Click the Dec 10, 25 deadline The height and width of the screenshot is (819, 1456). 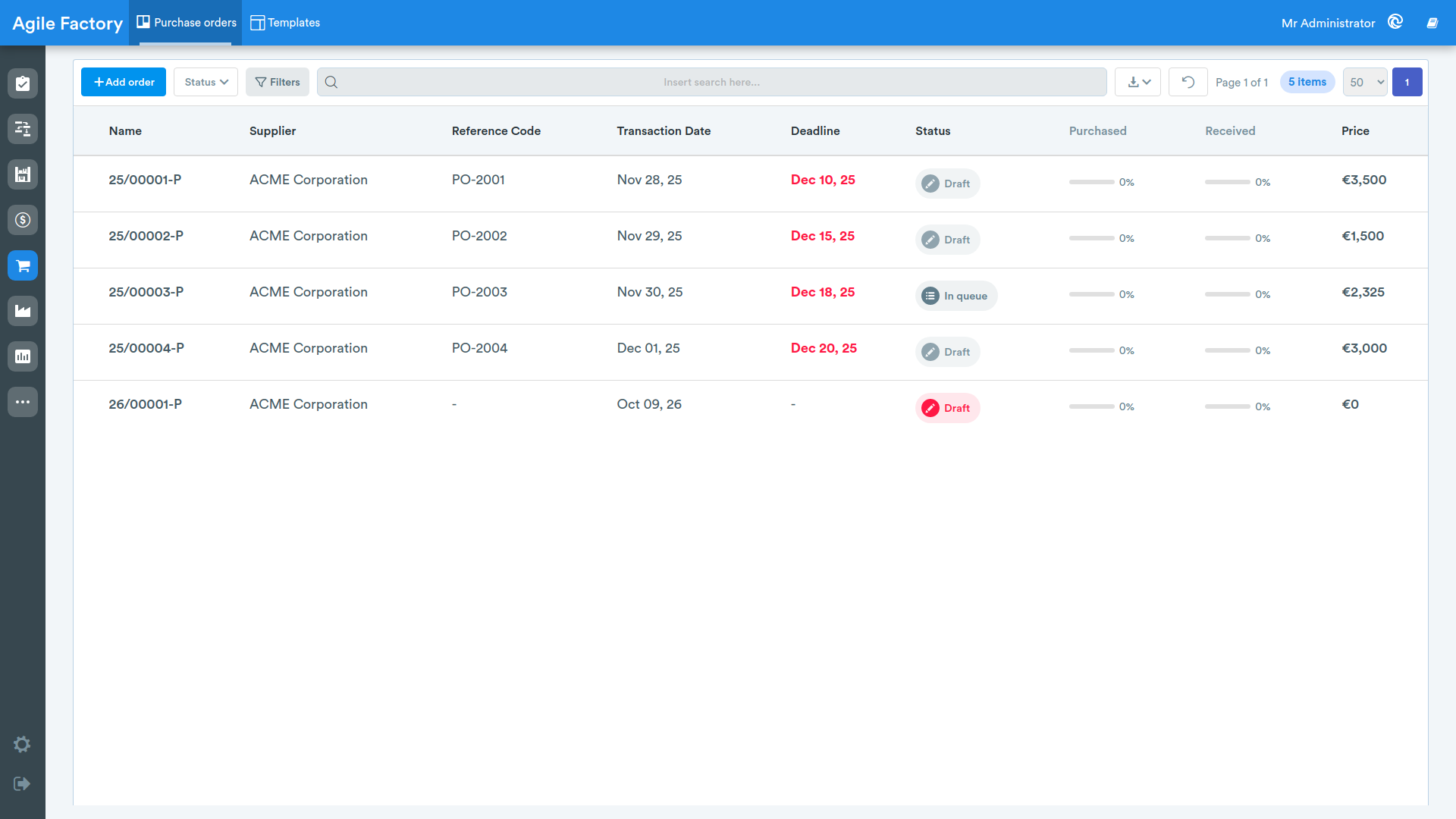point(823,180)
